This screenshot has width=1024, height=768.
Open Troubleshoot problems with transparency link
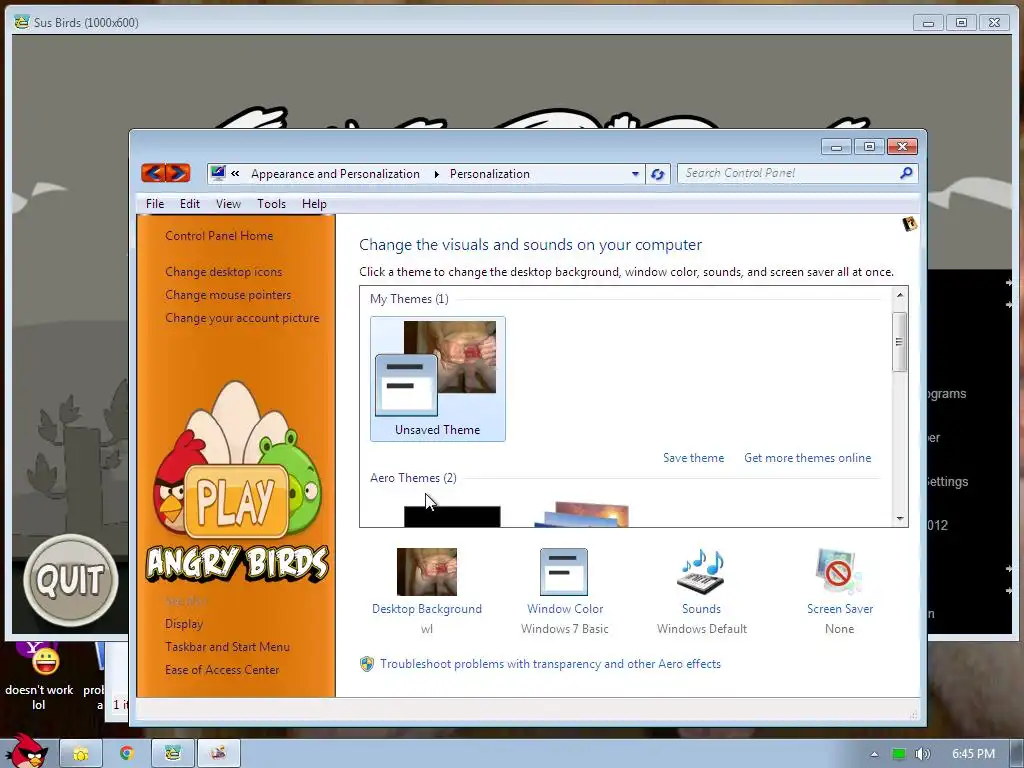[x=551, y=664]
